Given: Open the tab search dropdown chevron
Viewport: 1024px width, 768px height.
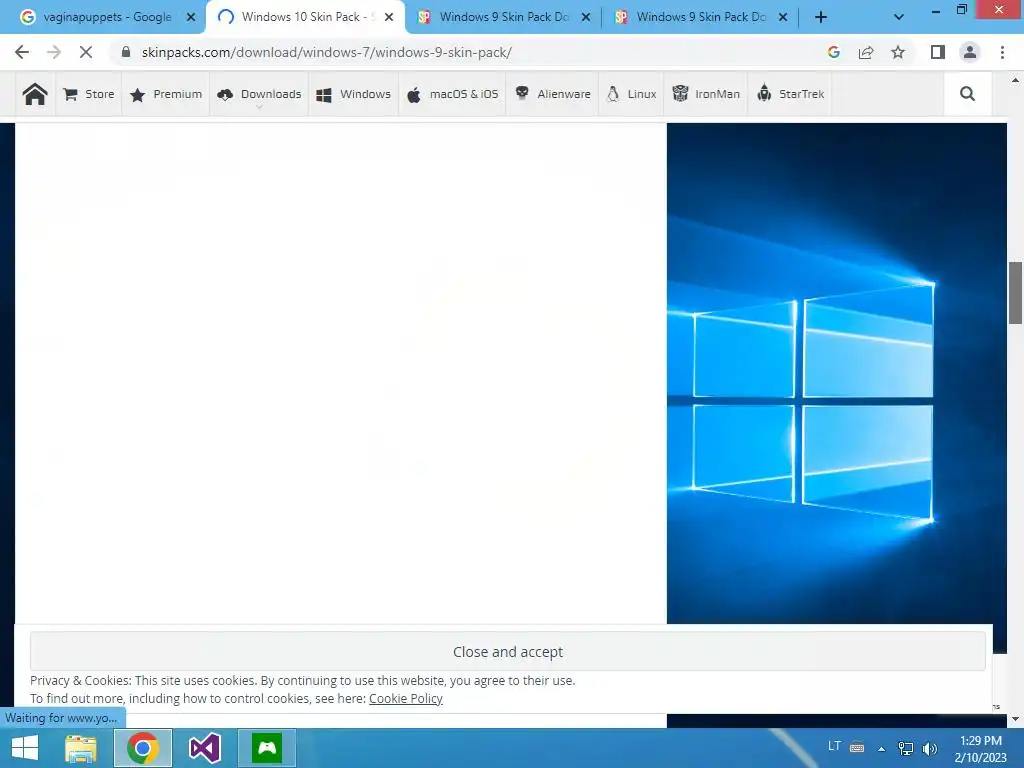Looking at the screenshot, I should (899, 17).
